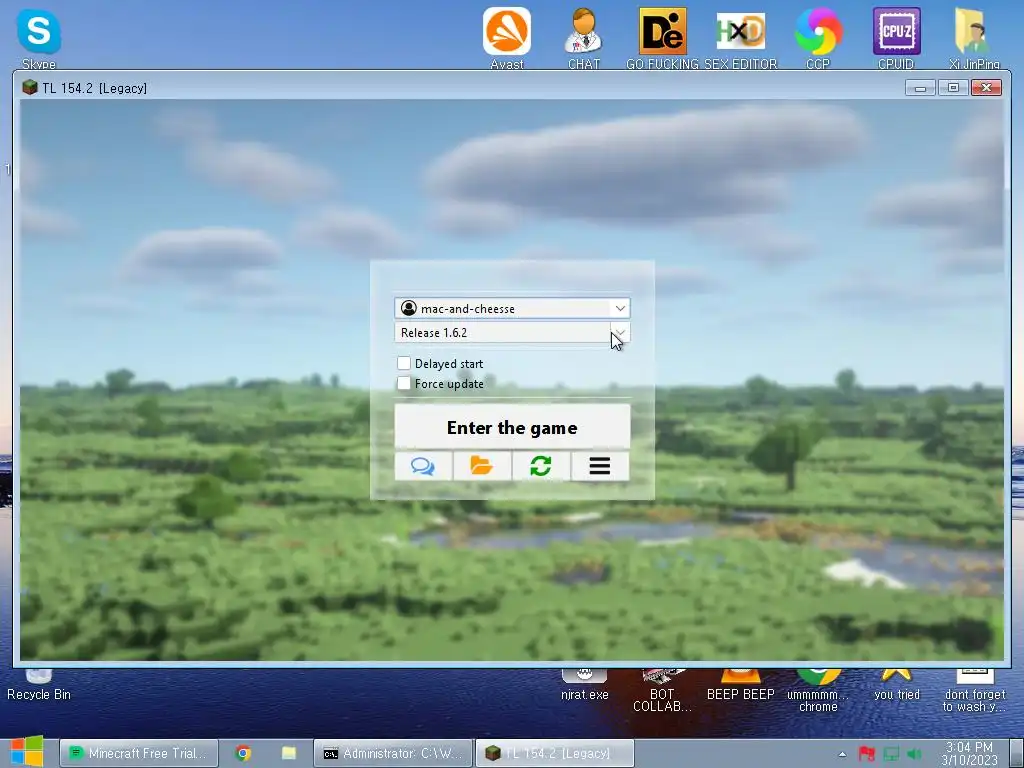Select the CPUID CPU-Z desktop icon
This screenshot has width=1024, height=768.
pyautogui.click(x=896, y=38)
